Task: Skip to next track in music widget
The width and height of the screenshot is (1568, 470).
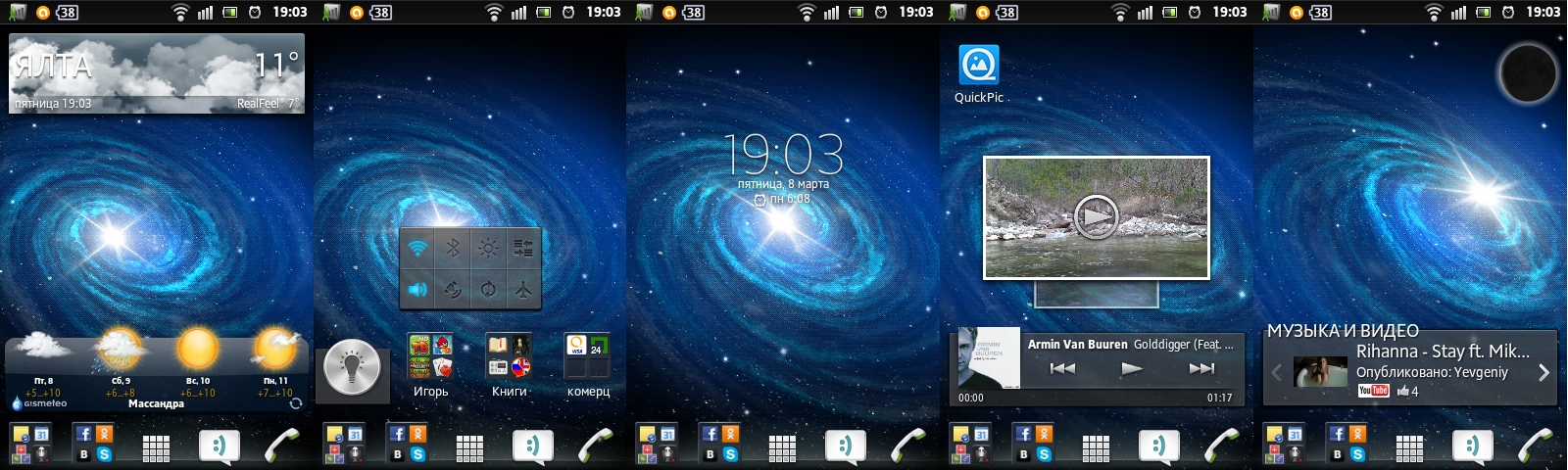Action: tap(1201, 369)
